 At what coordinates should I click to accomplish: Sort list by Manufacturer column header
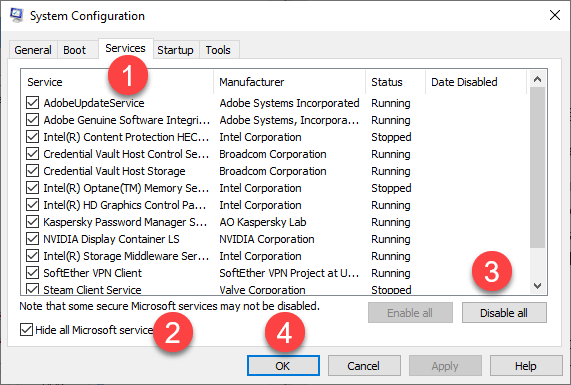[x=290, y=82]
